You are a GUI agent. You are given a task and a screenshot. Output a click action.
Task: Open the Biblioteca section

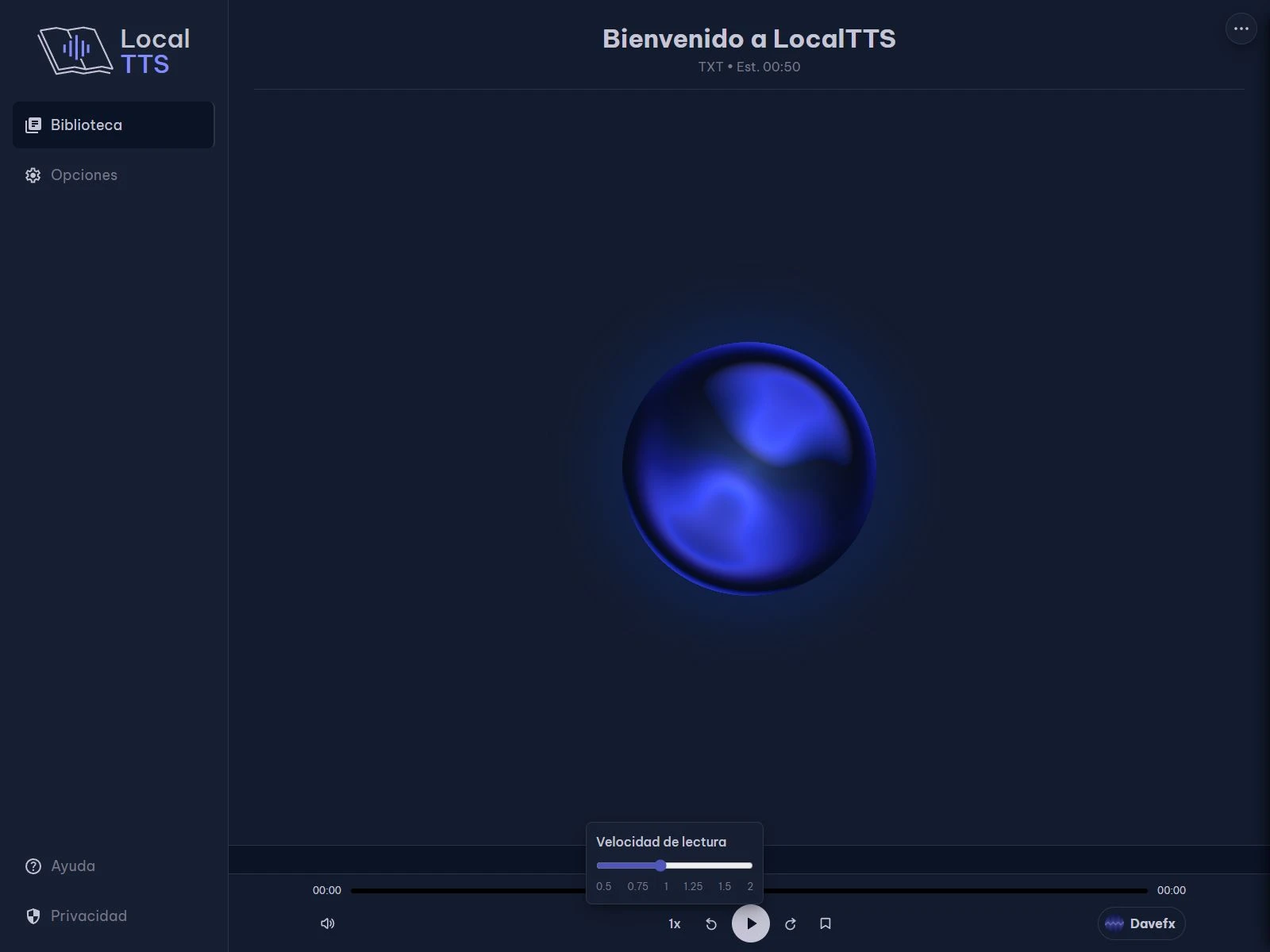click(x=114, y=125)
